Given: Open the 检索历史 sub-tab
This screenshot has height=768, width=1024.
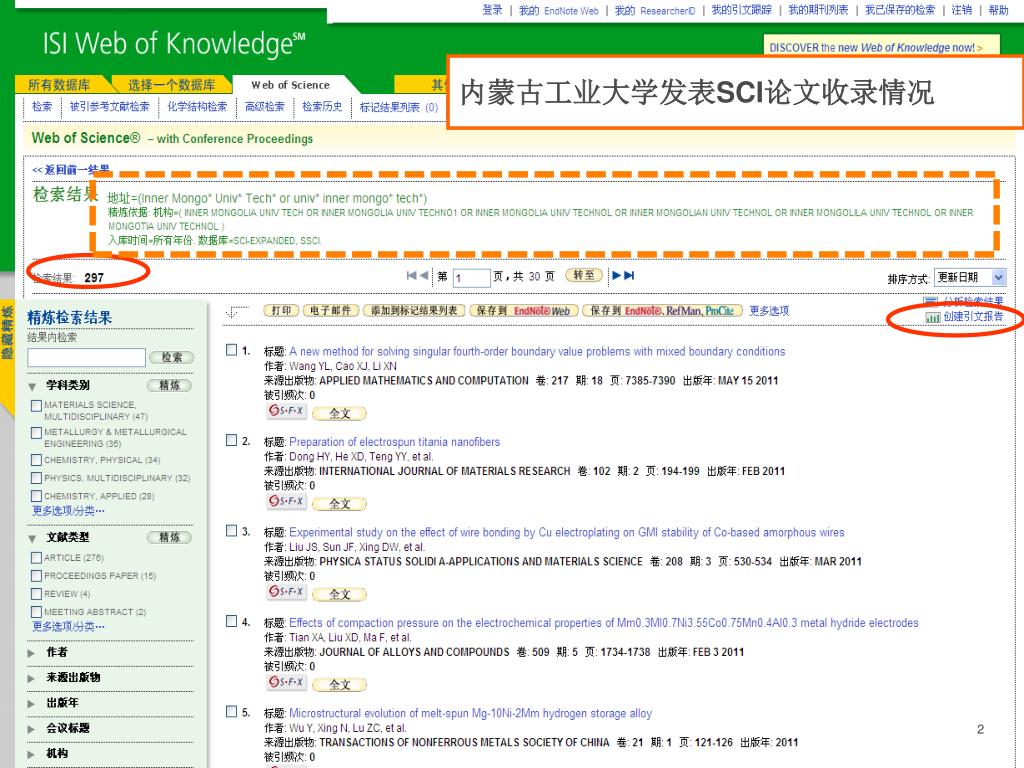Looking at the screenshot, I should [322, 106].
